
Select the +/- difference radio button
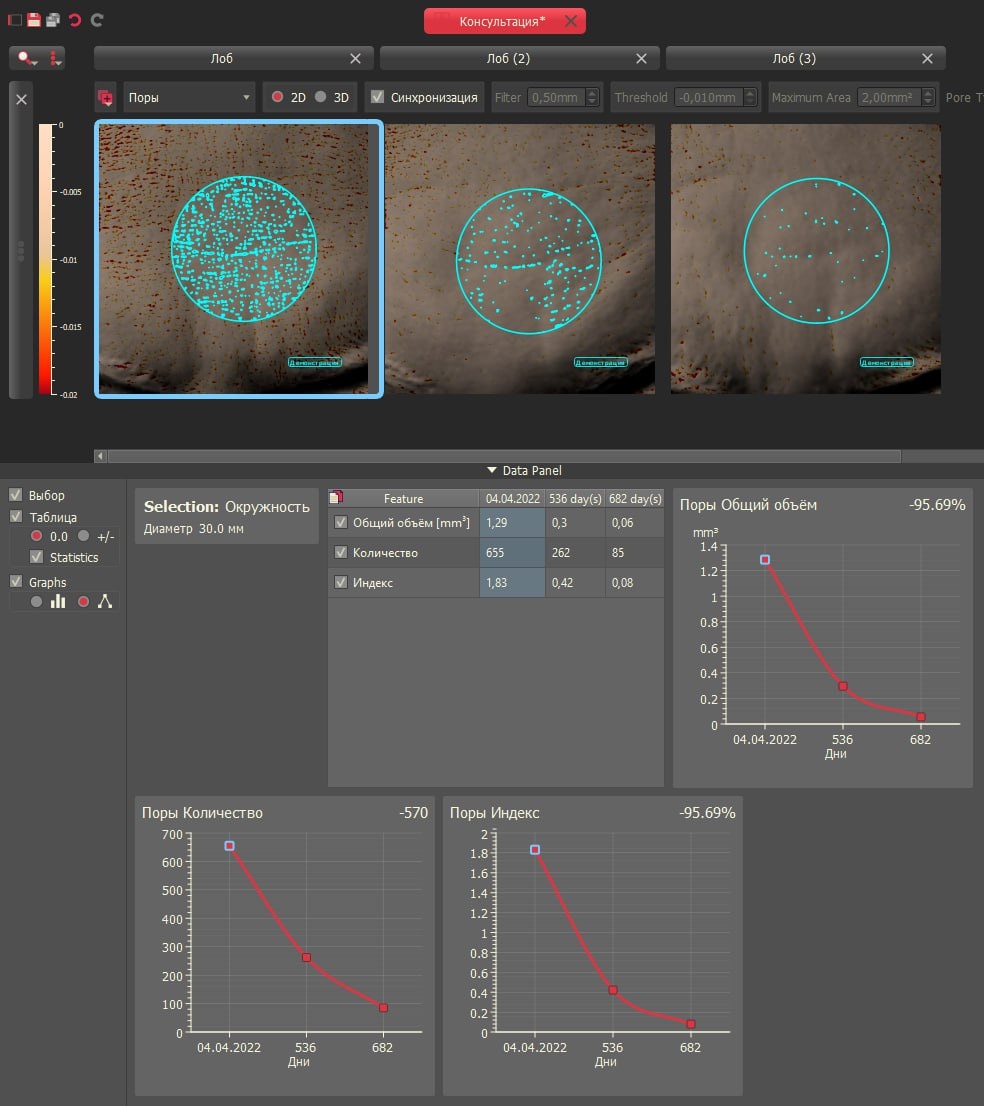click(83, 536)
